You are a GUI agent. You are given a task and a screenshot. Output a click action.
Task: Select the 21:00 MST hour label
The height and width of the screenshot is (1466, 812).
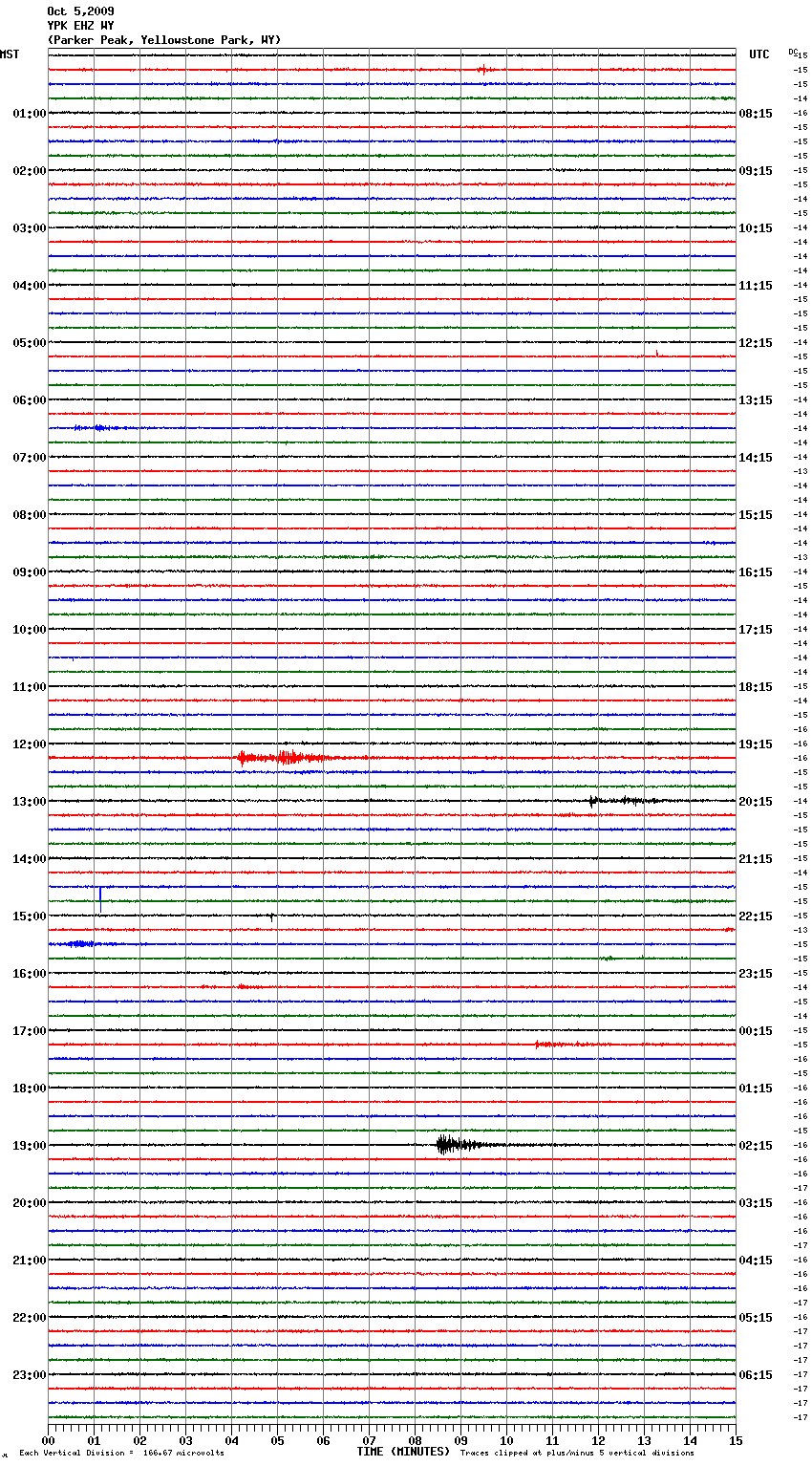(x=30, y=1261)
